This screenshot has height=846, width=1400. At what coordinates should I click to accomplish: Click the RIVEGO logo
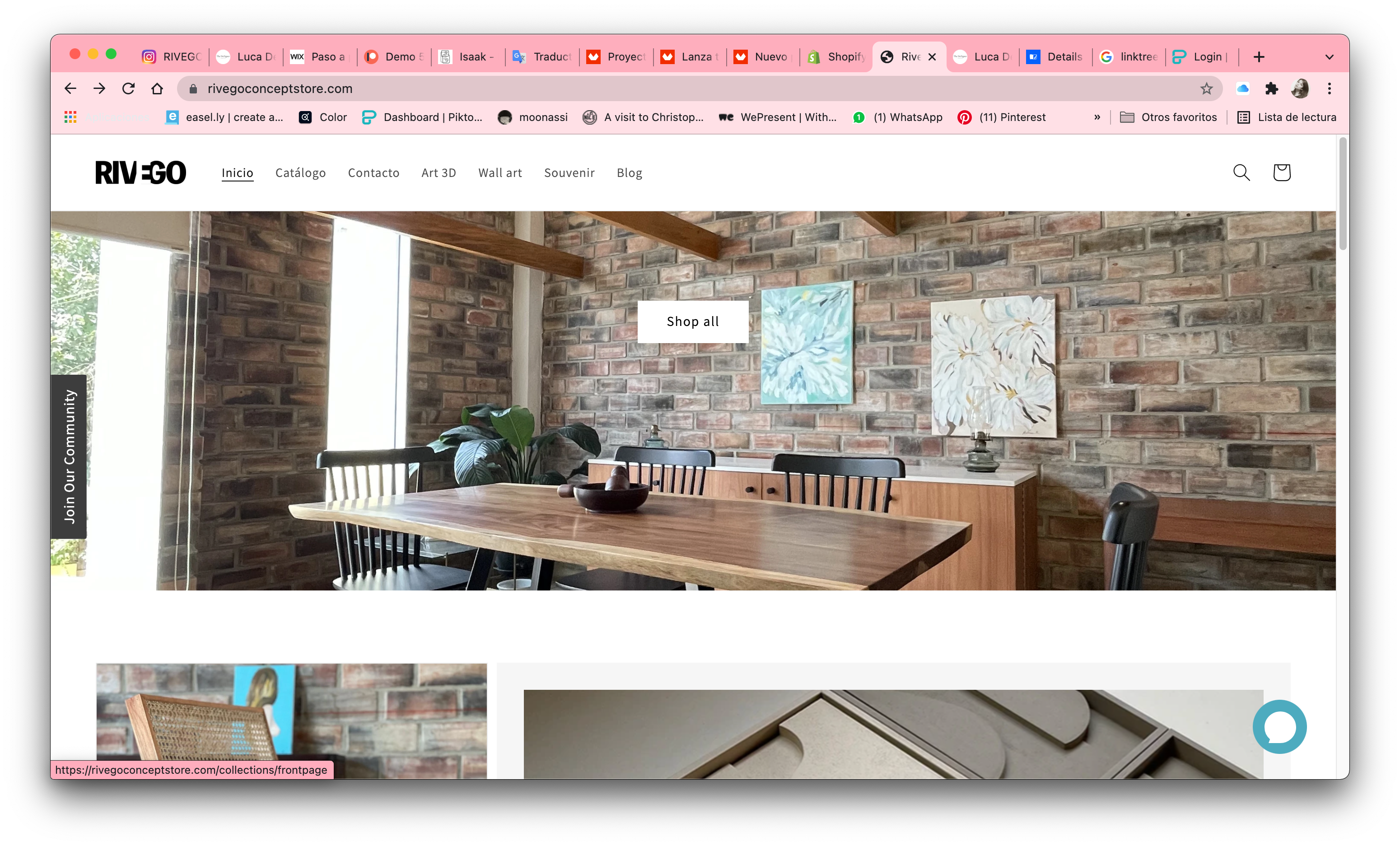tap(140, 172)
